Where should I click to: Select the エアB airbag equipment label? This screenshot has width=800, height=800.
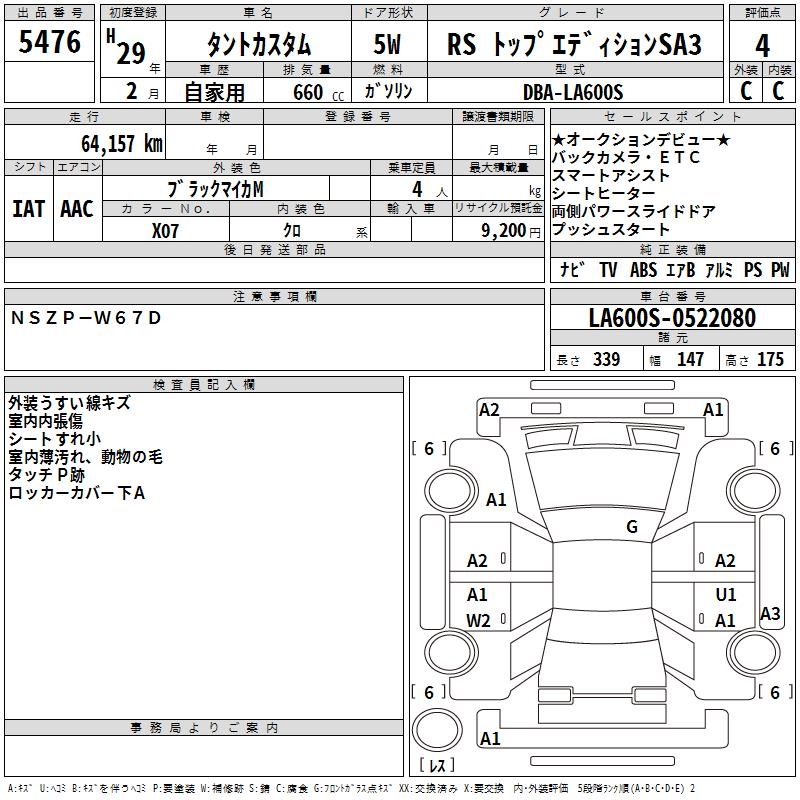[680, 270]
